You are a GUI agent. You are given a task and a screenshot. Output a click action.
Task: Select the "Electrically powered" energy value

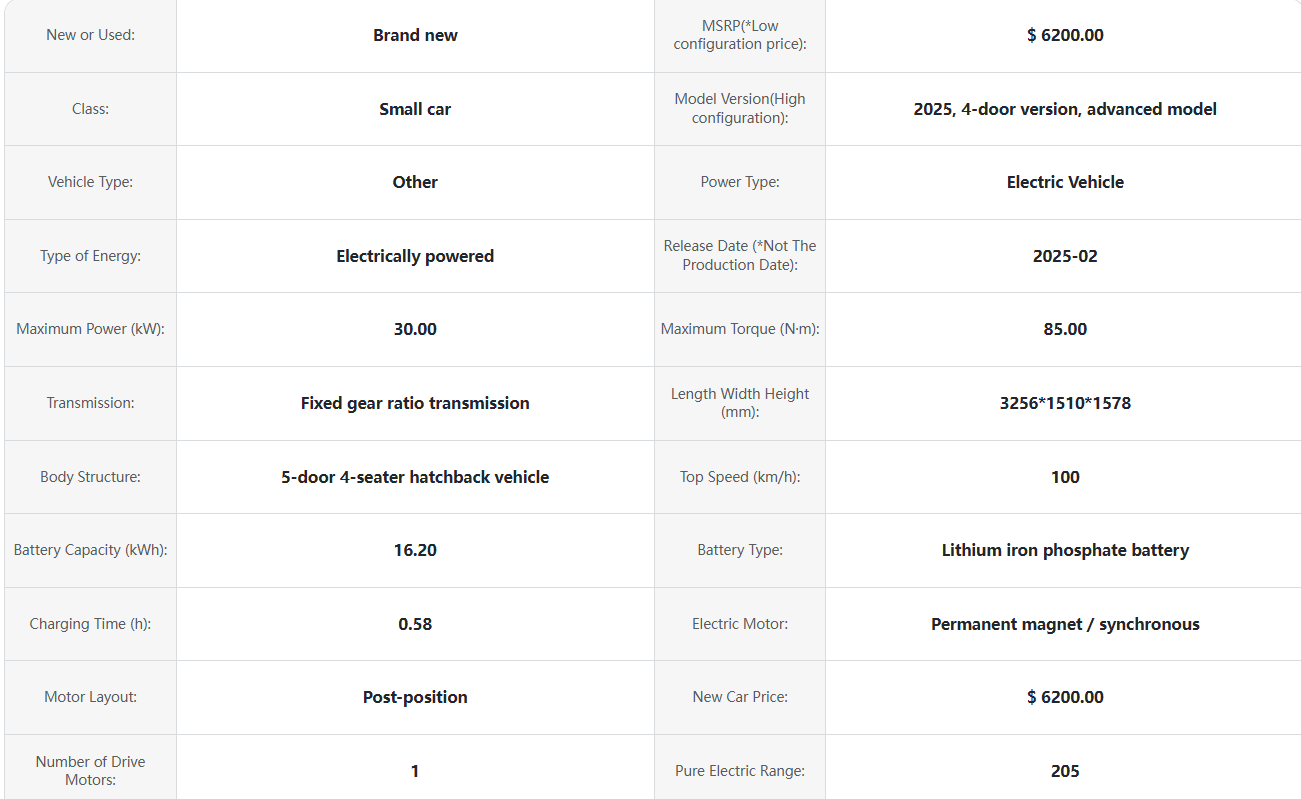tap(415, 256)
